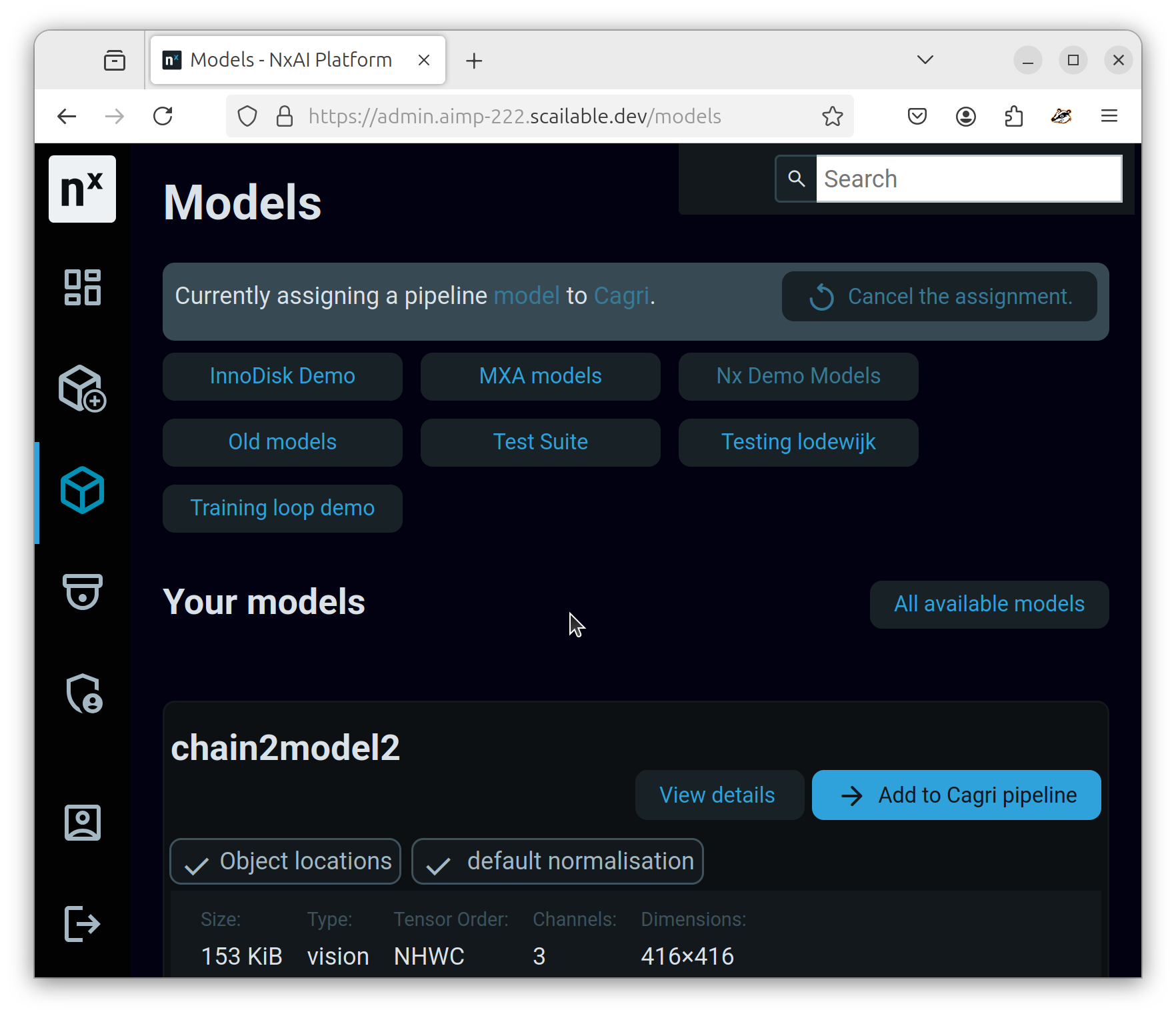Click the Nx logo home icon
Screen dimensions: 1176x1016
pyautogui.click(x=82, y=189)
